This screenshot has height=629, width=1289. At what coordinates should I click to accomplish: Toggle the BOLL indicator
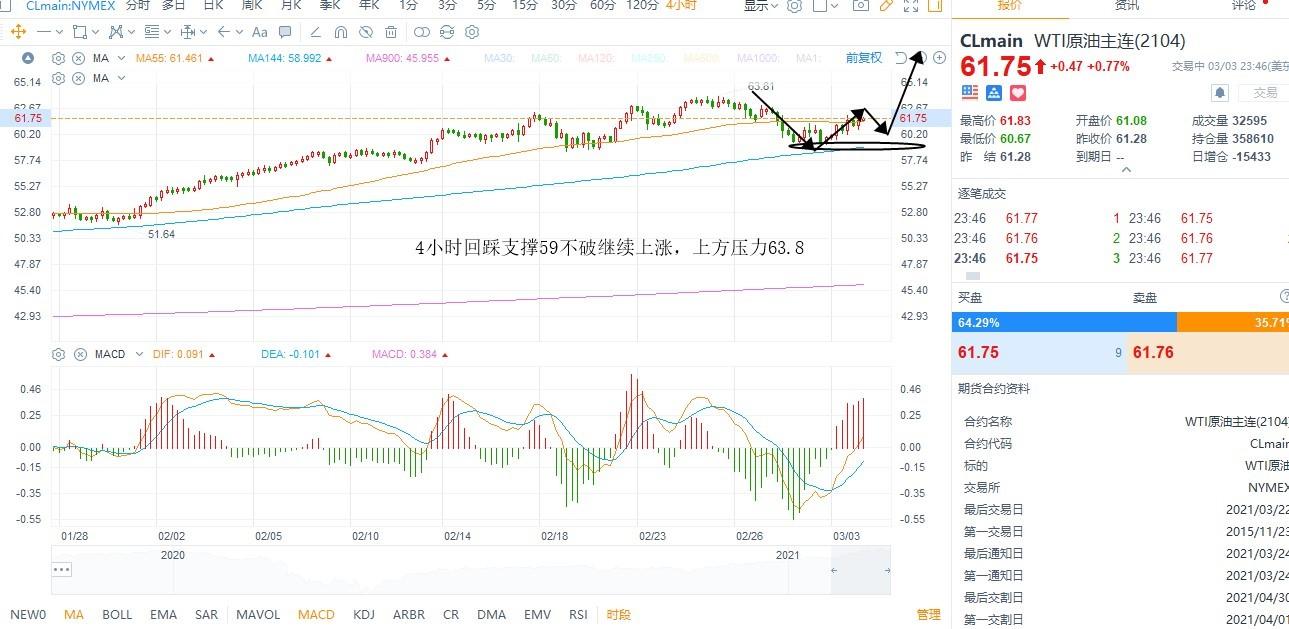click(x=117, y=614)
